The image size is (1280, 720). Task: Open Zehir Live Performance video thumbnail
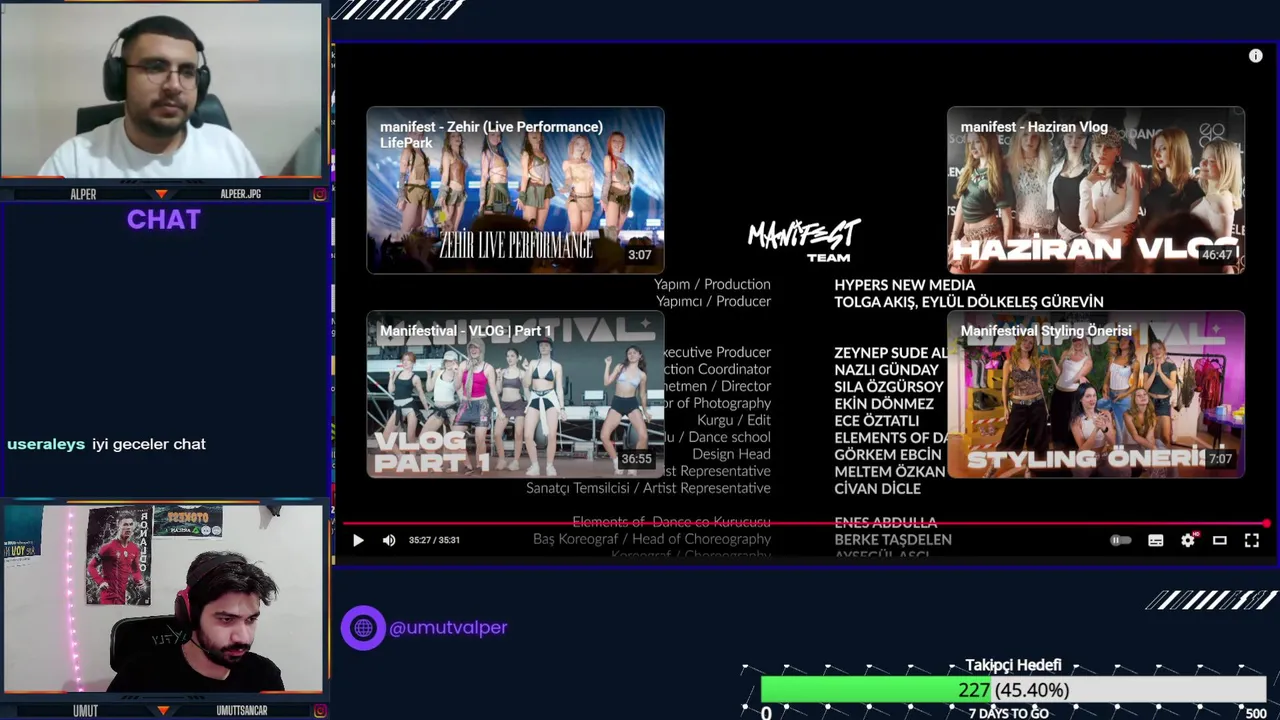point(515,190)
